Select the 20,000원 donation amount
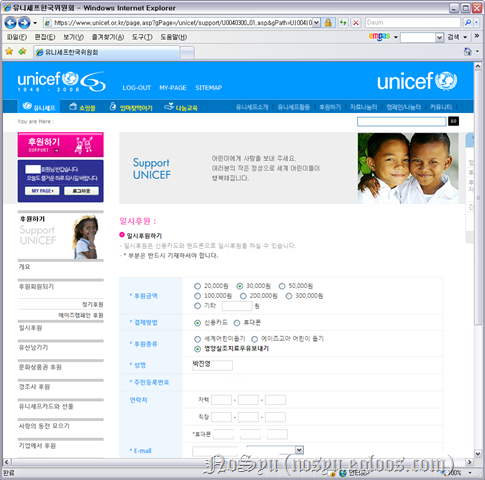 (x=197, y=286)
